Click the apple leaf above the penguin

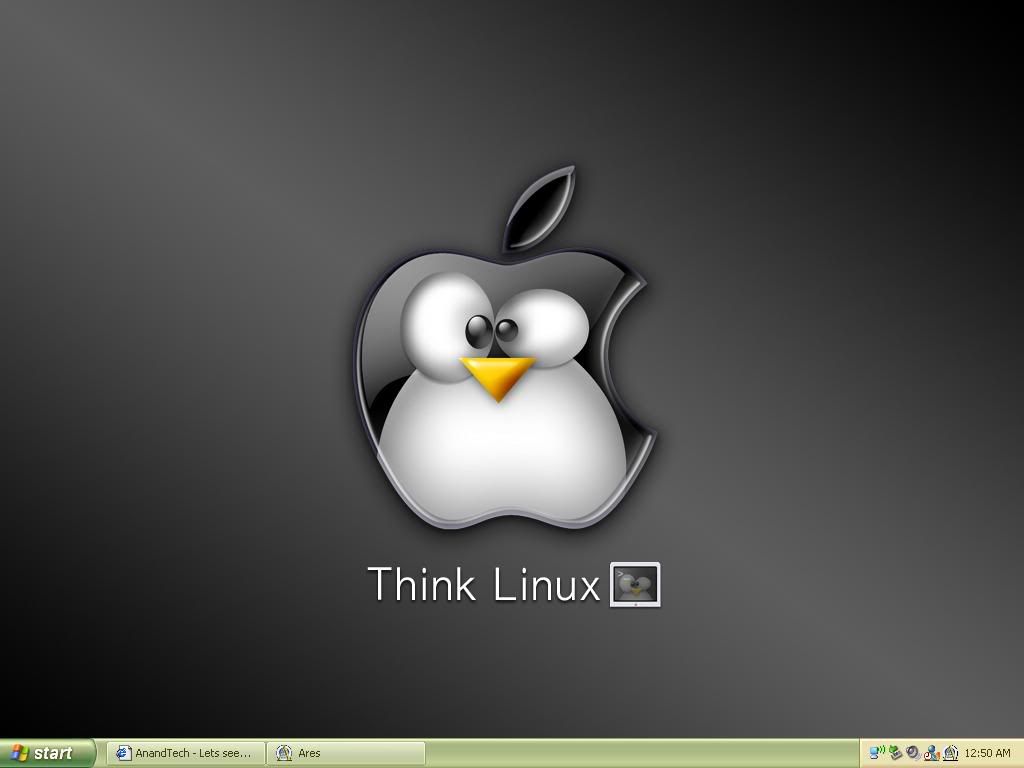coord(540,208)
